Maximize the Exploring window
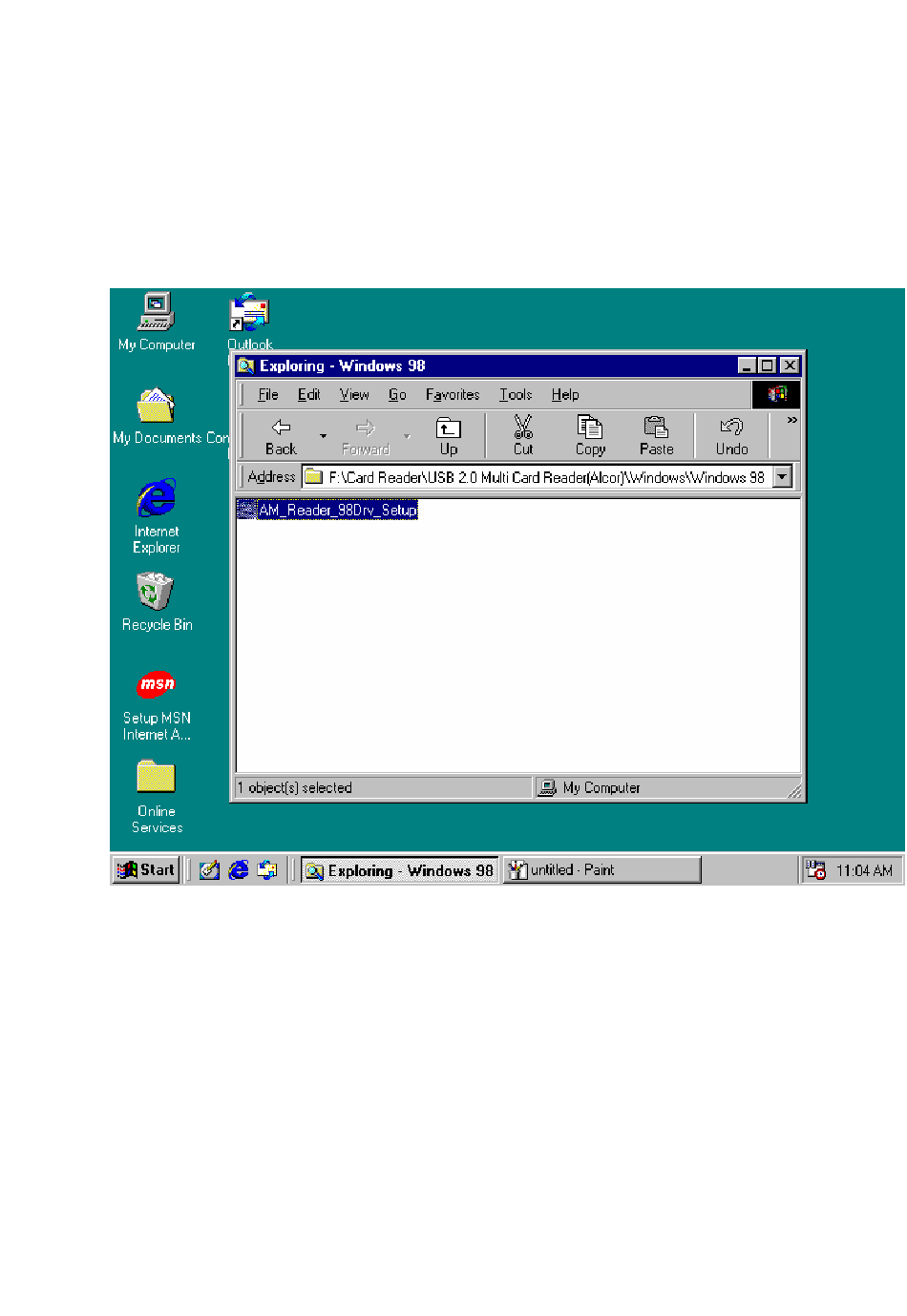Viewport: 907px width, 1316px height. pos(767,366)
